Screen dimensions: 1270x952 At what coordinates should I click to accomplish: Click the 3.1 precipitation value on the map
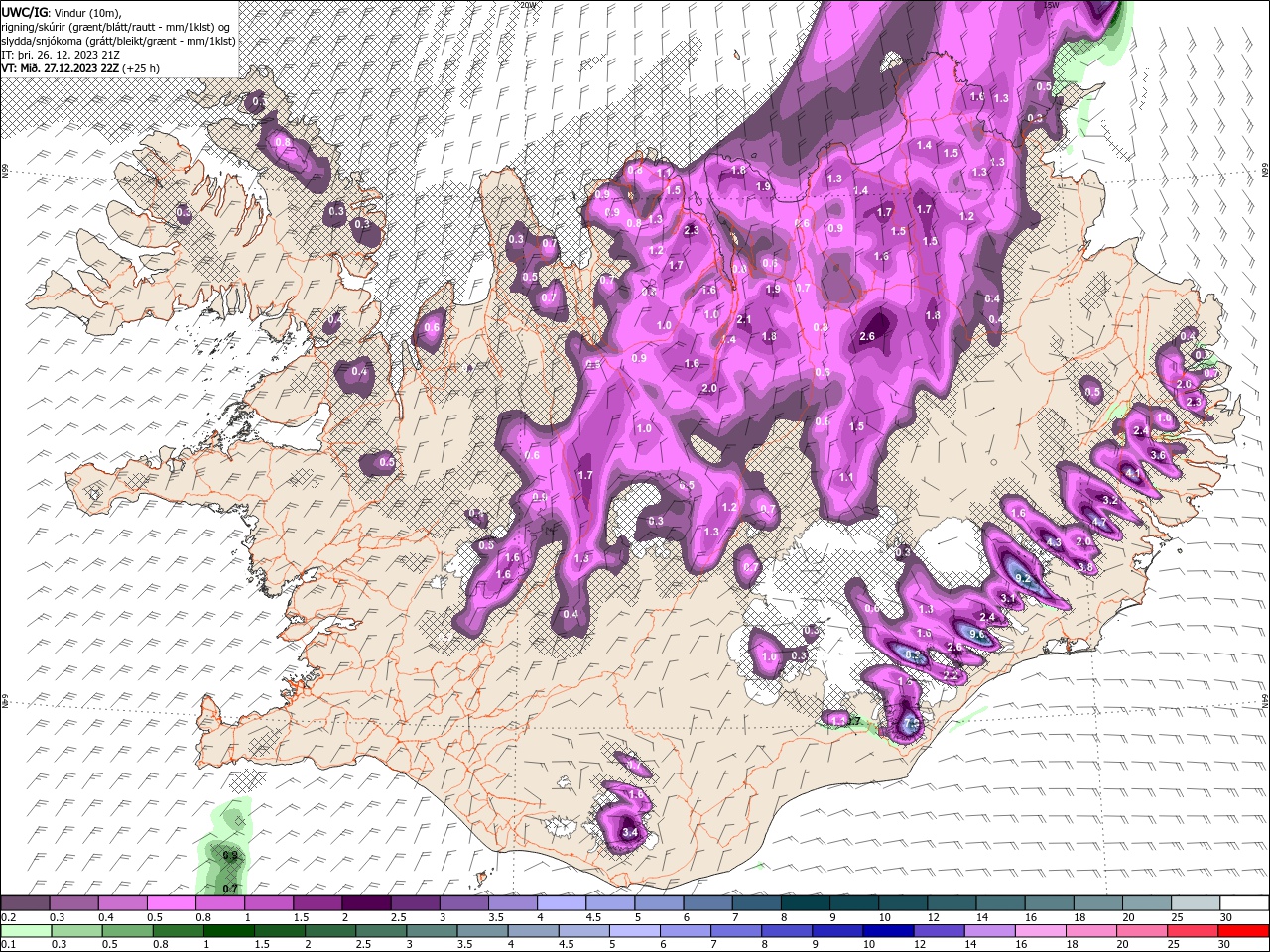pos(1008,598)
